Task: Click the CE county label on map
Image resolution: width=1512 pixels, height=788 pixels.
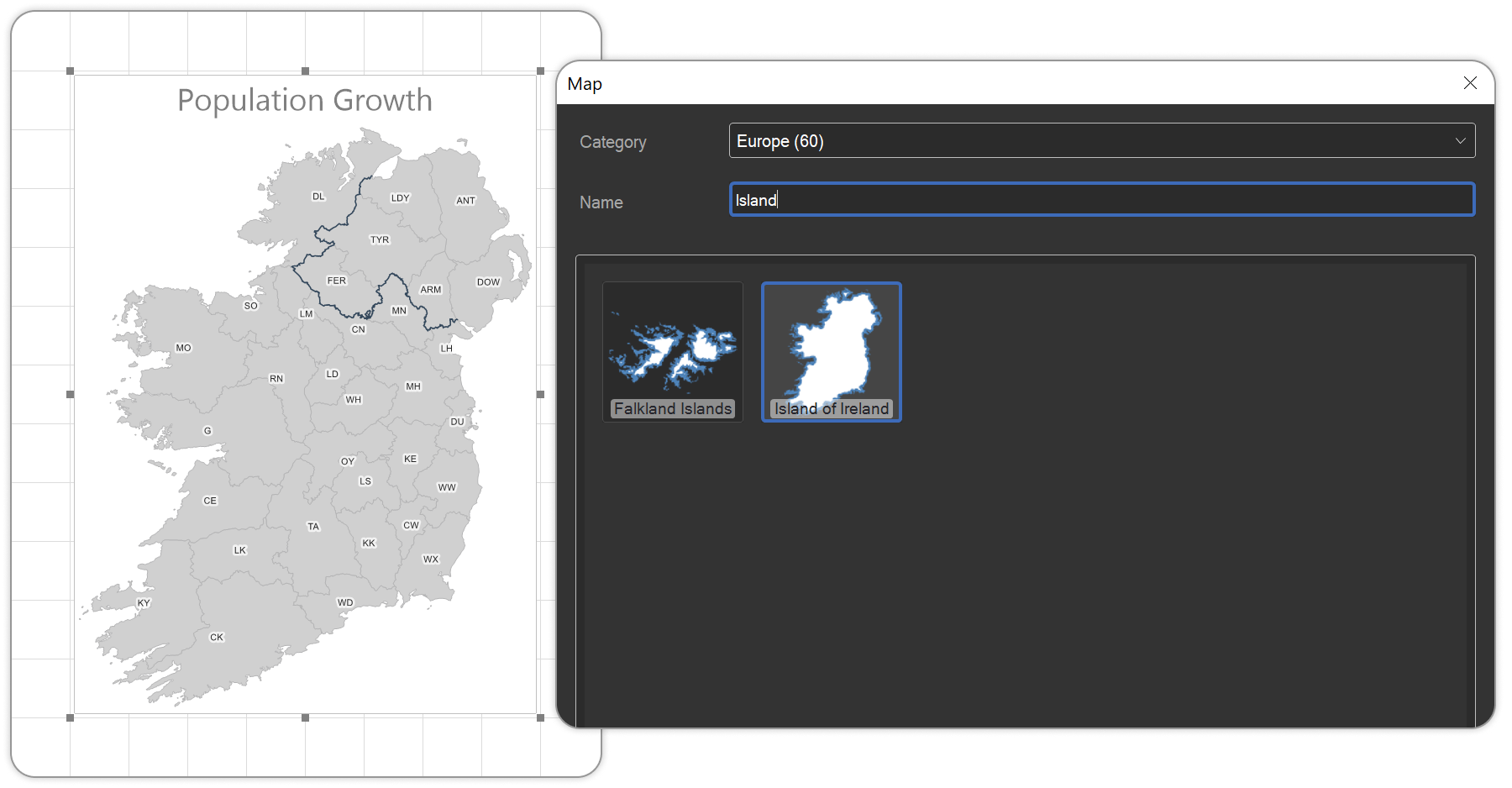Action: (x=210, y=501)
